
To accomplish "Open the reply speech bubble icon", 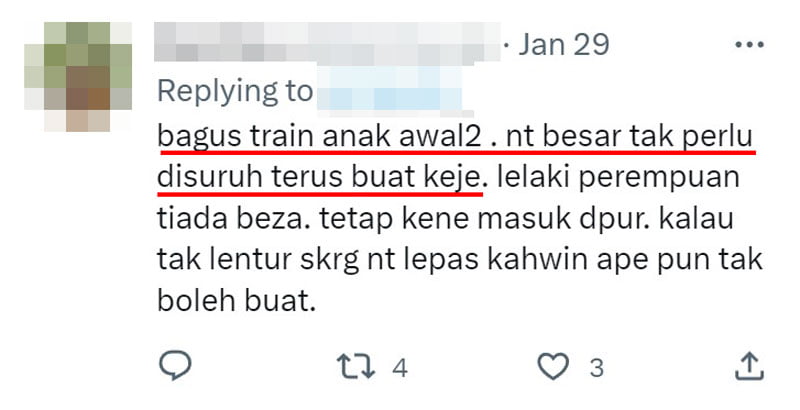I will click(x=175, y=366).
